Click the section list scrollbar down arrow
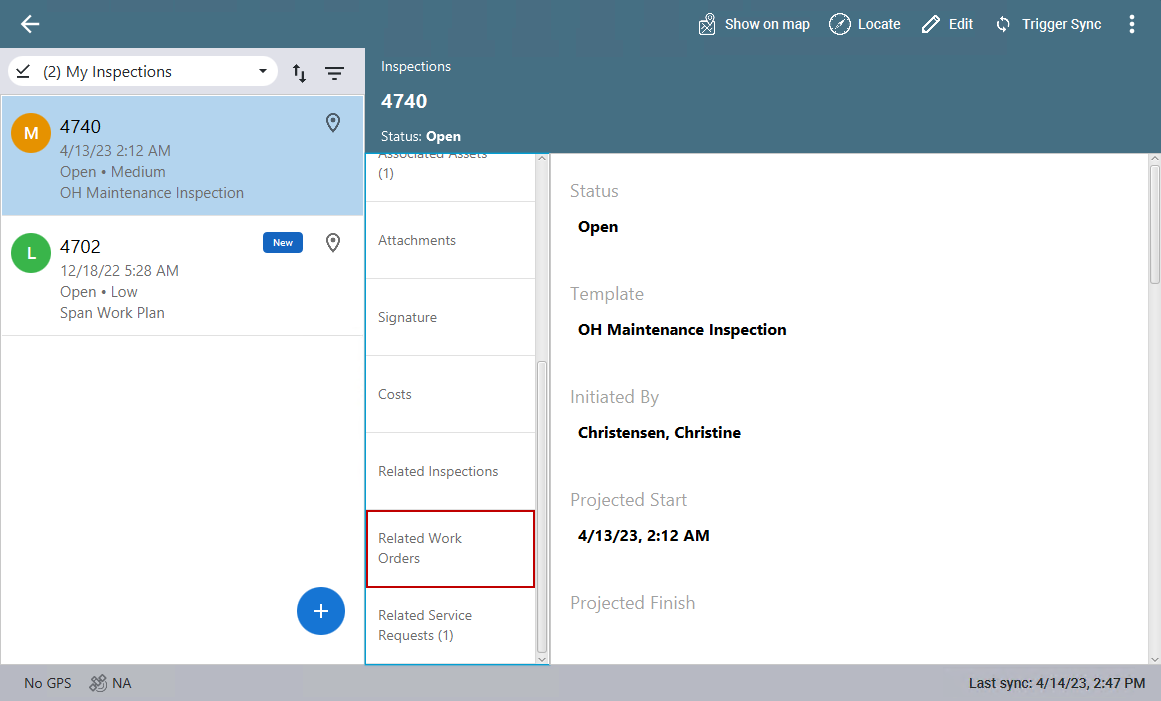 click(543, 658)
